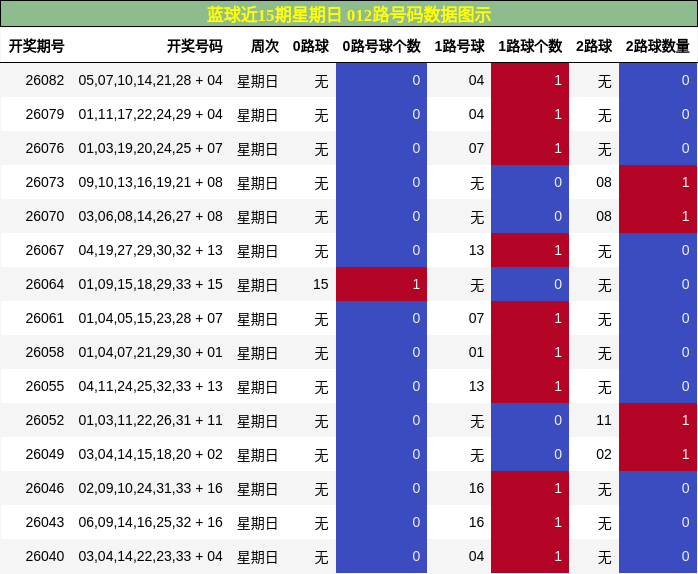
Task: Click 2路球 value 11 in row 26052
Action: point(604,420)
